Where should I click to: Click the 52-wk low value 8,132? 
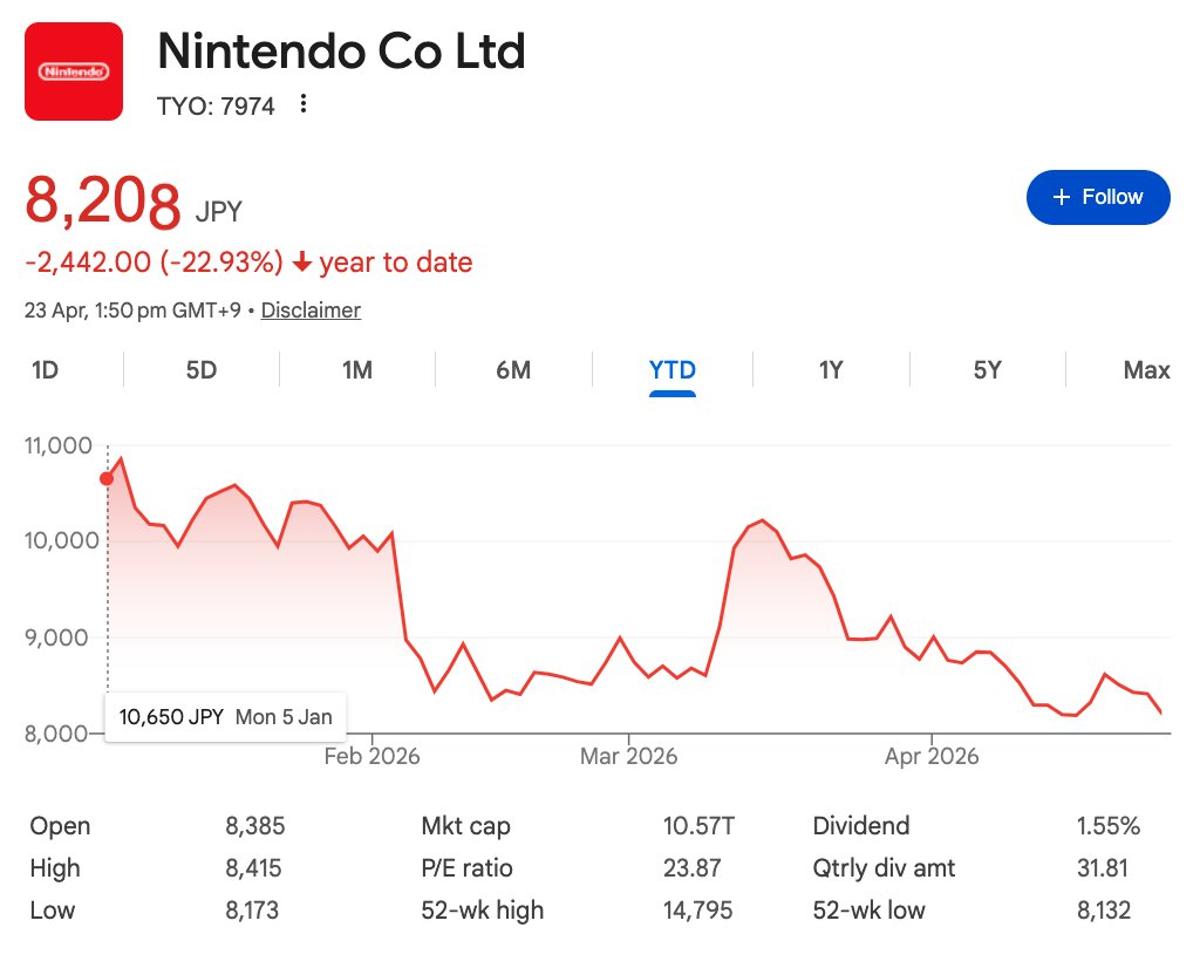point(1103,910)
